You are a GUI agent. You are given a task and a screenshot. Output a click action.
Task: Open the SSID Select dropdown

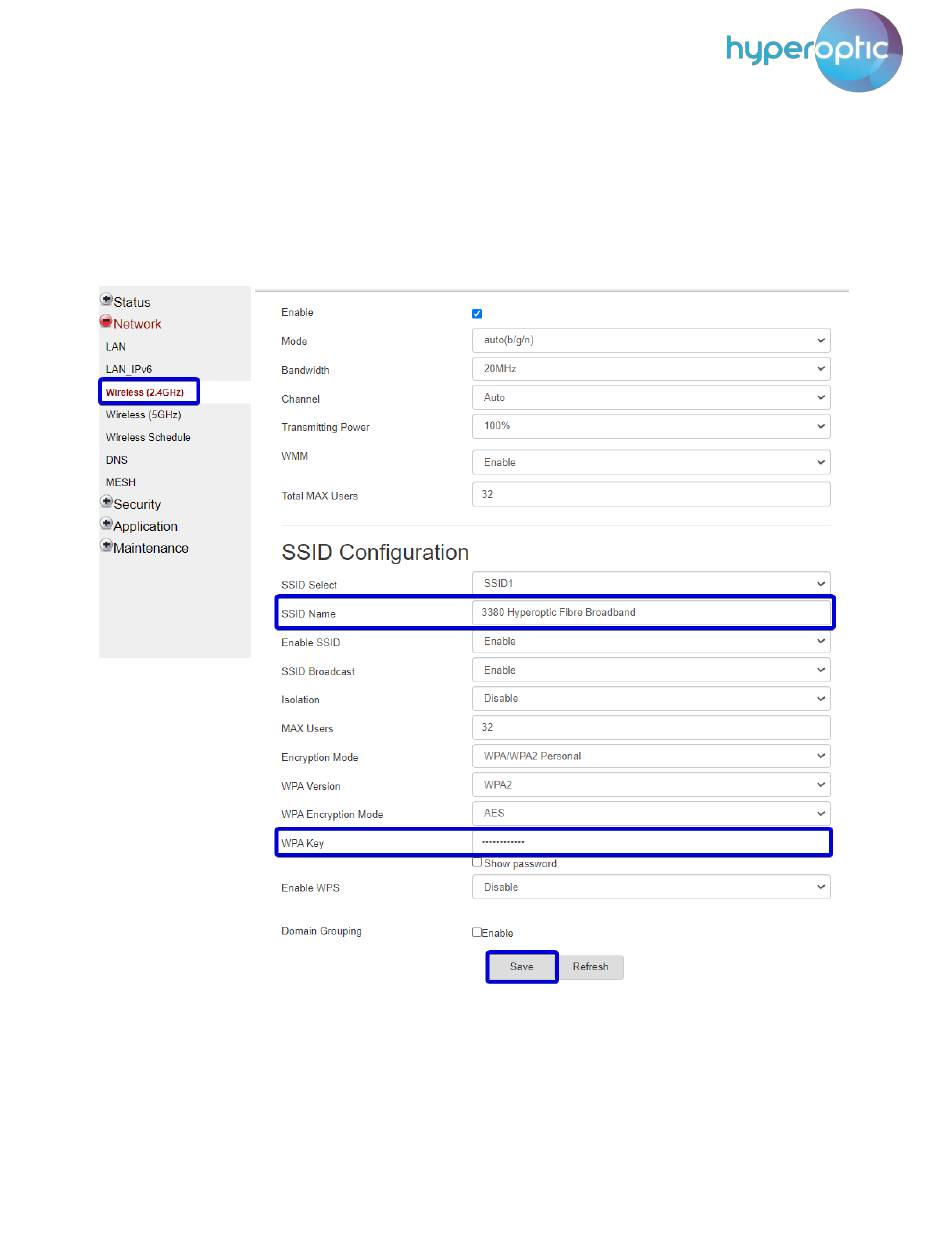651,583
